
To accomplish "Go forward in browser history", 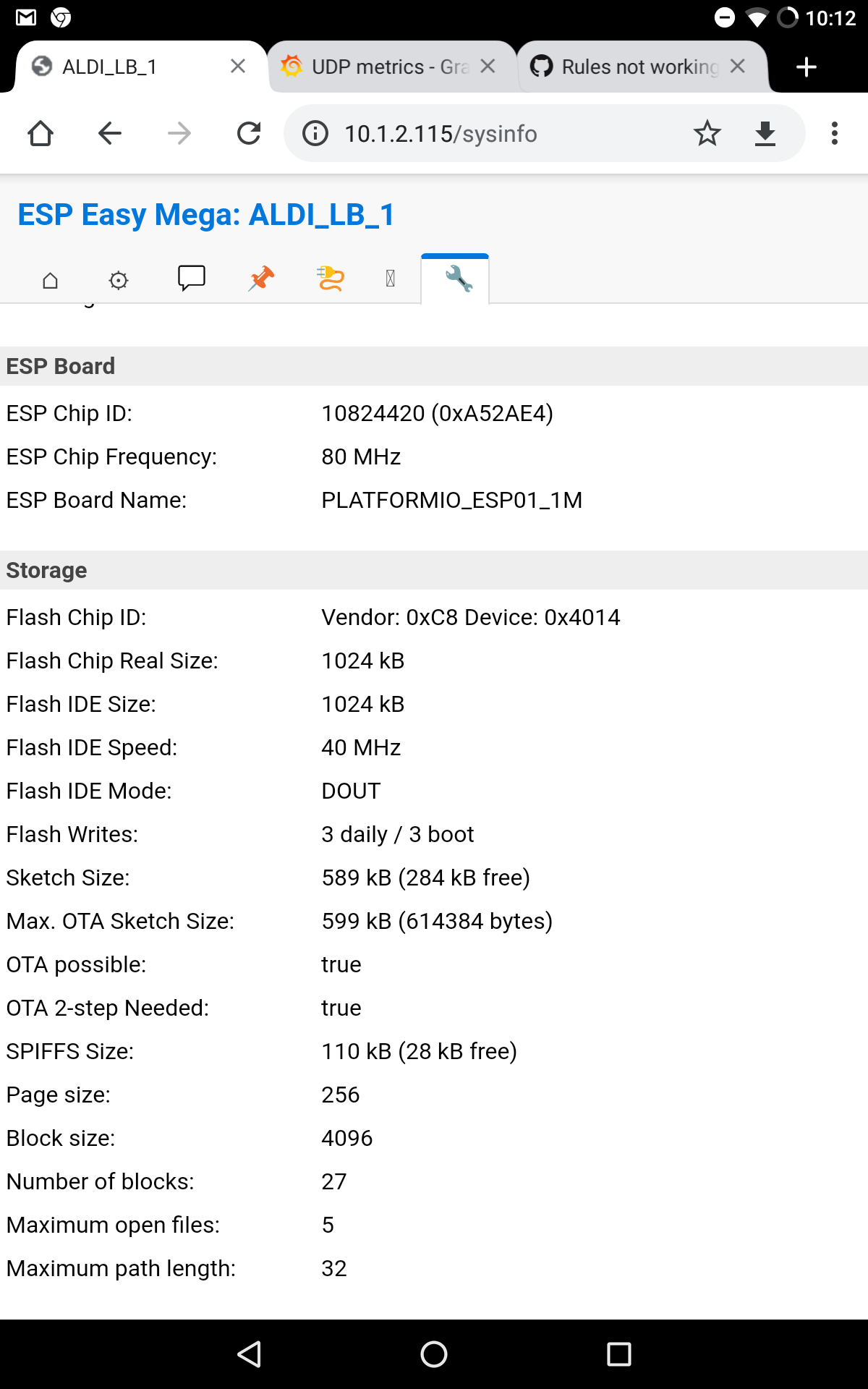I will pyautogui.click(x=179, y=133).
